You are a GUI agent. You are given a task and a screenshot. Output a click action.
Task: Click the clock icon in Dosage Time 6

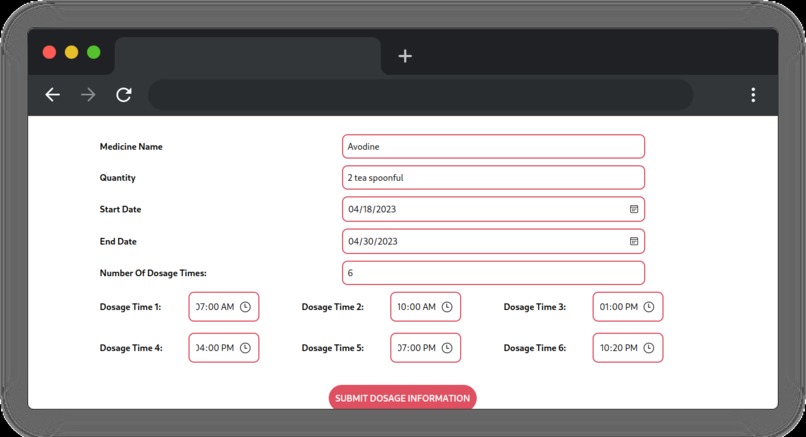[x=649, y=348]
